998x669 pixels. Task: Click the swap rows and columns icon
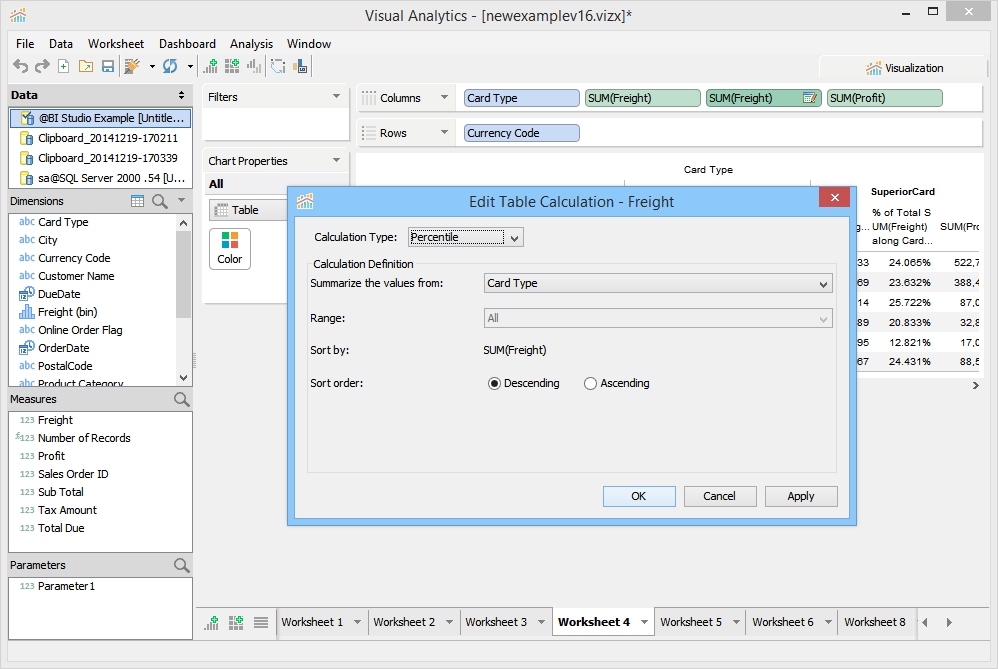pos(278,66)
